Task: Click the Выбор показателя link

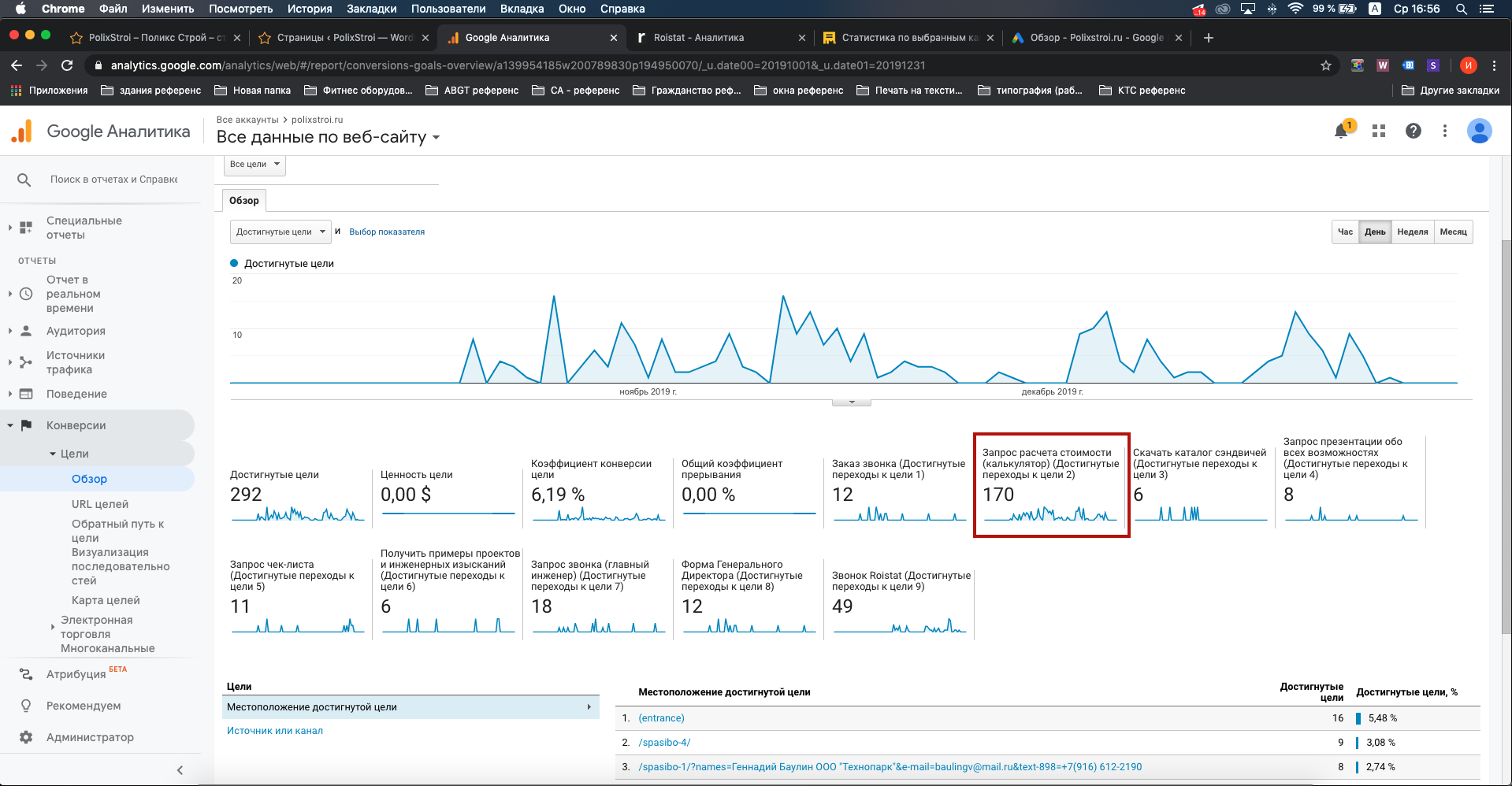Action: 387,232
